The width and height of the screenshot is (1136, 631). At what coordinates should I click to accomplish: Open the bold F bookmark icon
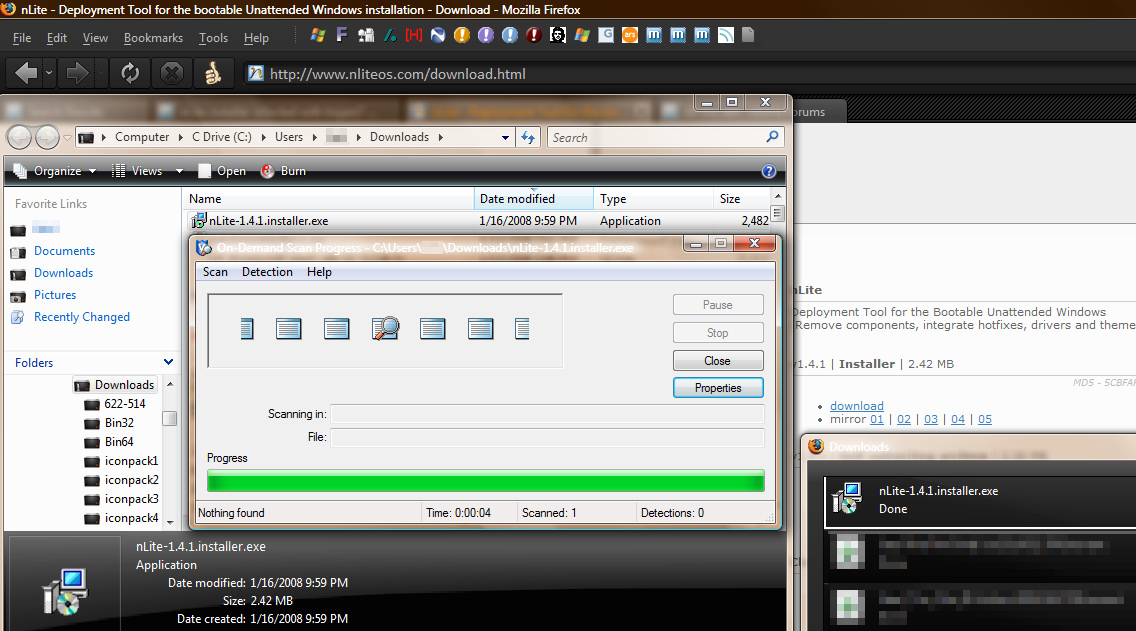(x=341, y=35)
